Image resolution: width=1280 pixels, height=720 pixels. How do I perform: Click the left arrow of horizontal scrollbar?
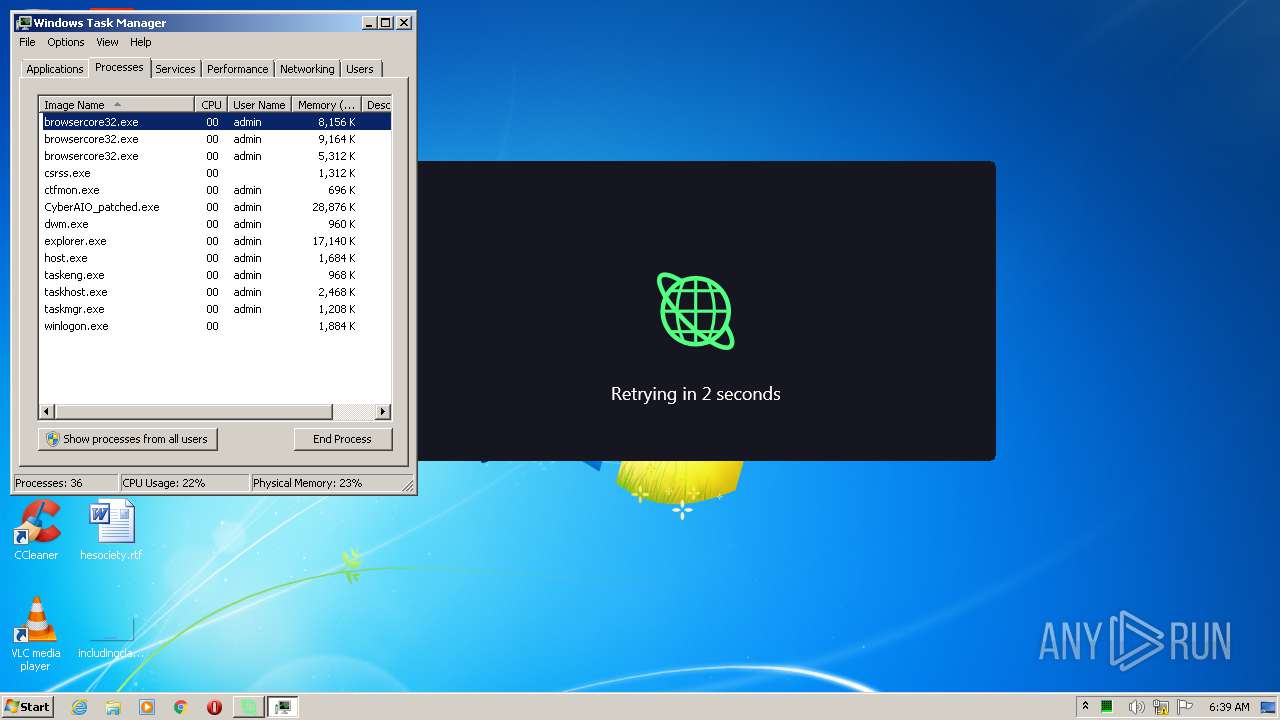pos(47,411)
